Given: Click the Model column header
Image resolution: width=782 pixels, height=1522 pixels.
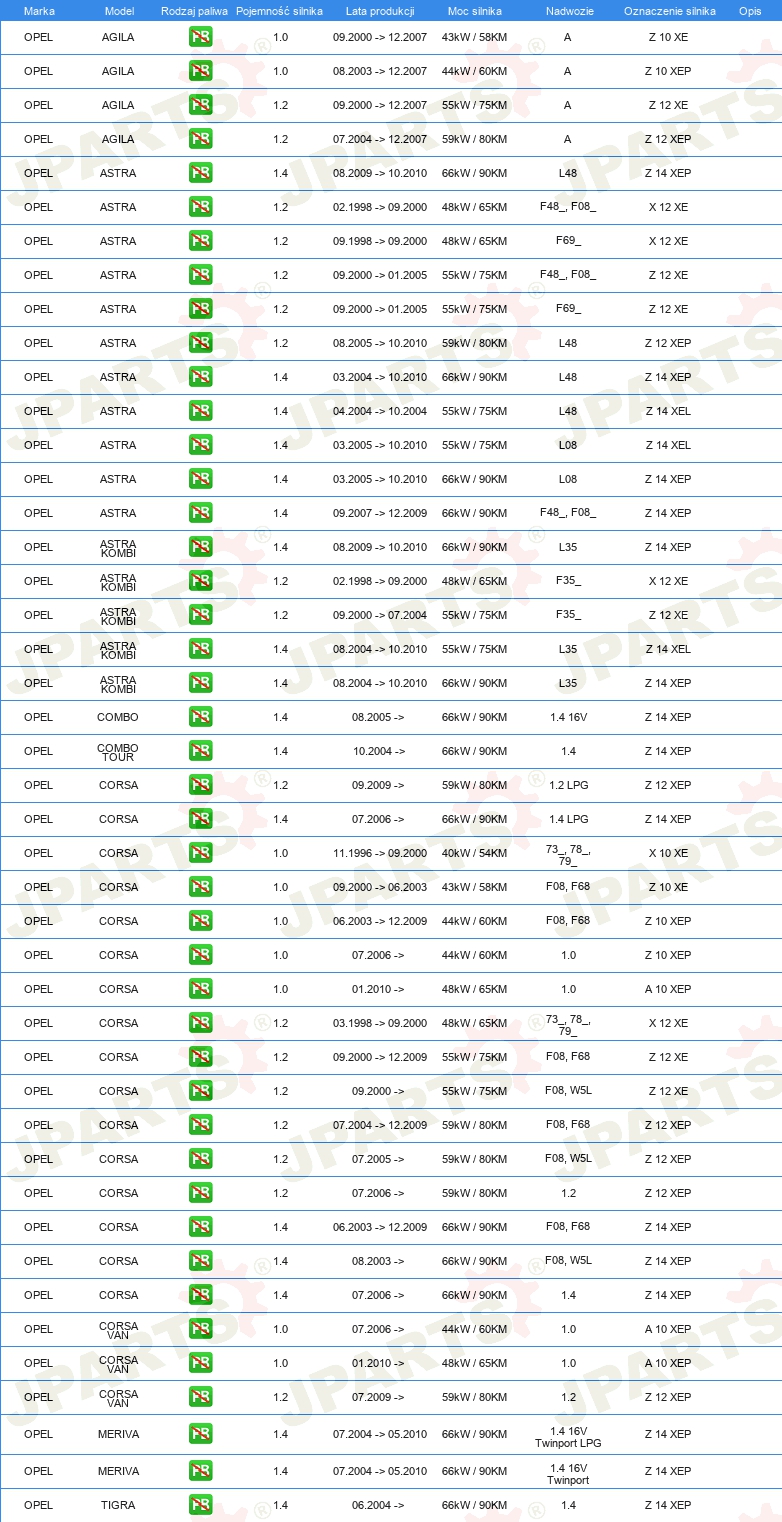Looking at the screenshot, I should click(x=119, y=10).
